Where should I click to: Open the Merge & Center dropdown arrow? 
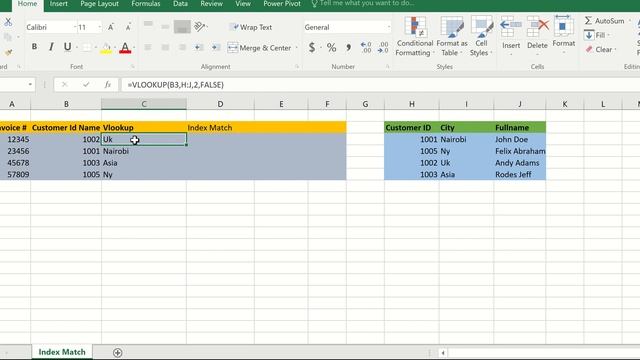point(297,48)
